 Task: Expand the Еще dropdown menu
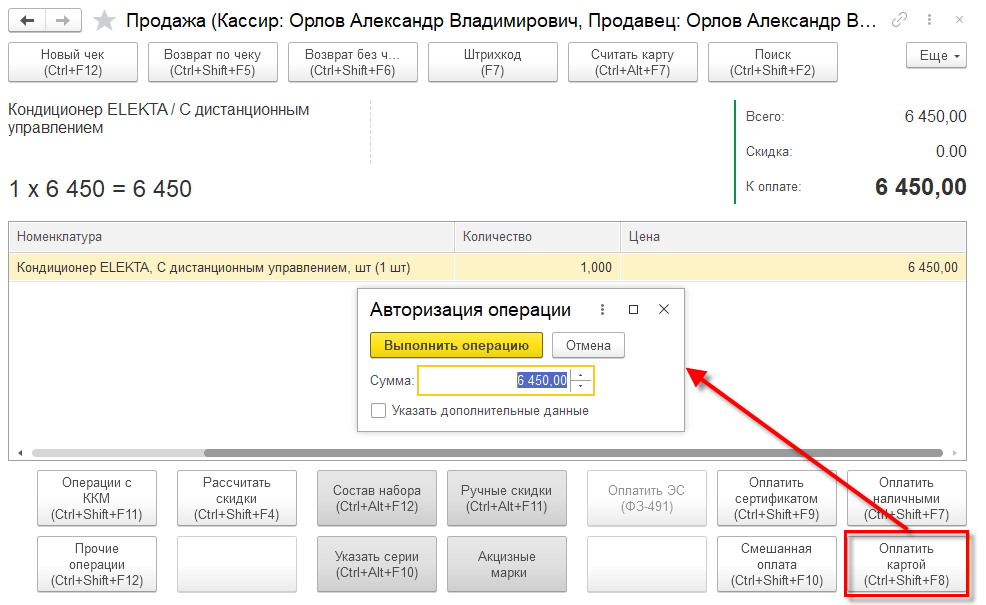pyautogui.click(x=936, y=56)
